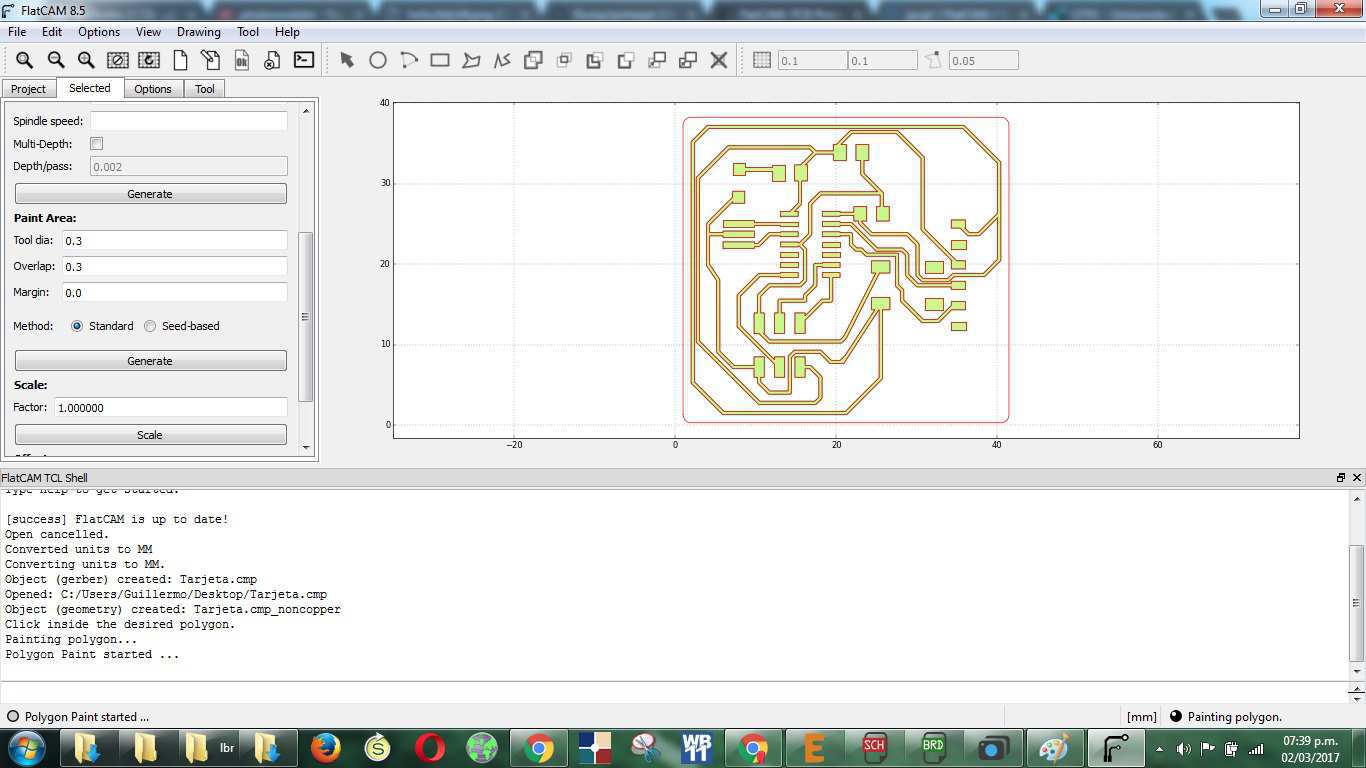Click the TCL Shell command input line
1366x768 pixels.
(x=674, y=691)
